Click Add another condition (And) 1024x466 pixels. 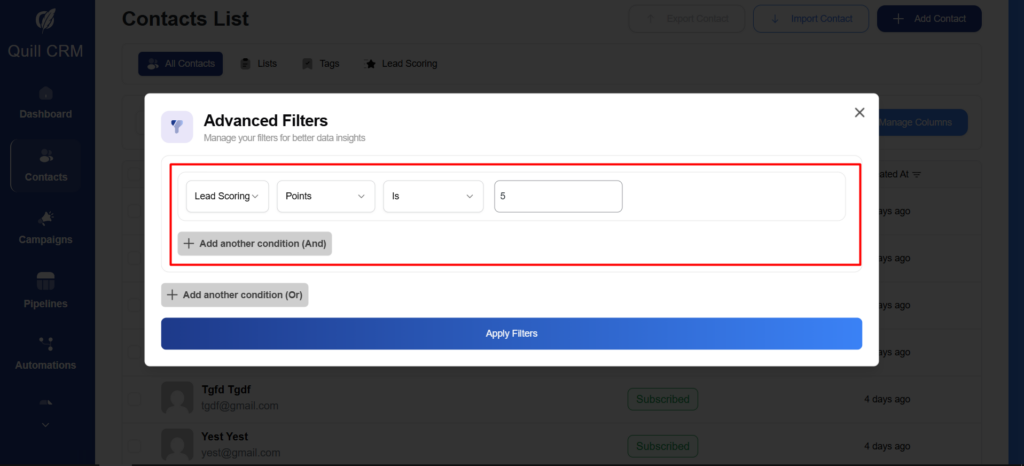click(255, 243)
